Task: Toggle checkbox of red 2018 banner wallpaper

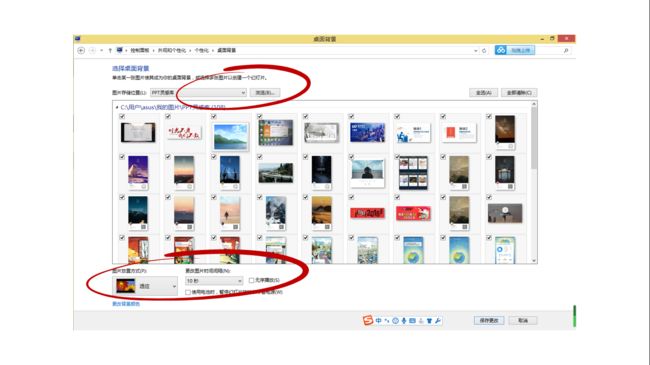Action: [352, 197]
